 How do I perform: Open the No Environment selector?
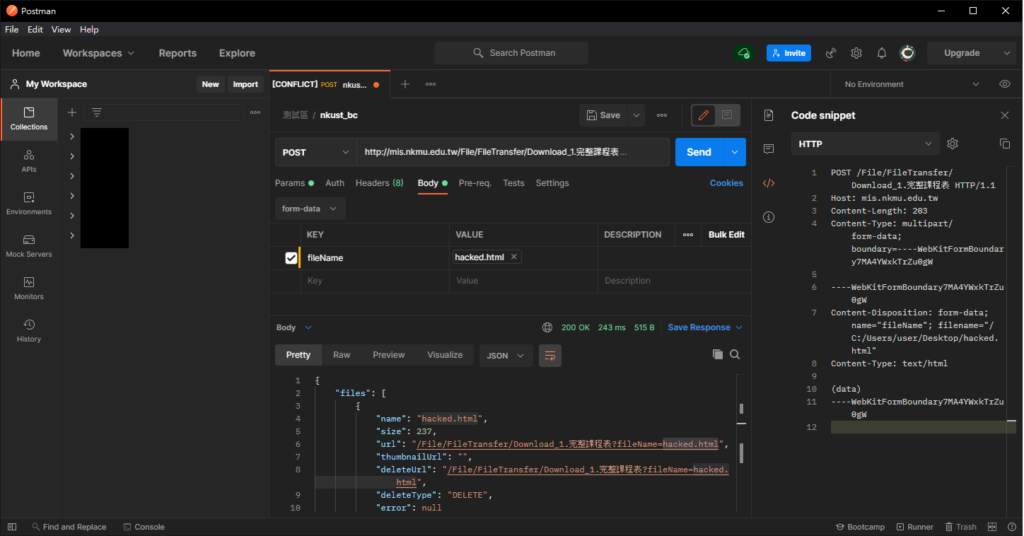(910, 84)
